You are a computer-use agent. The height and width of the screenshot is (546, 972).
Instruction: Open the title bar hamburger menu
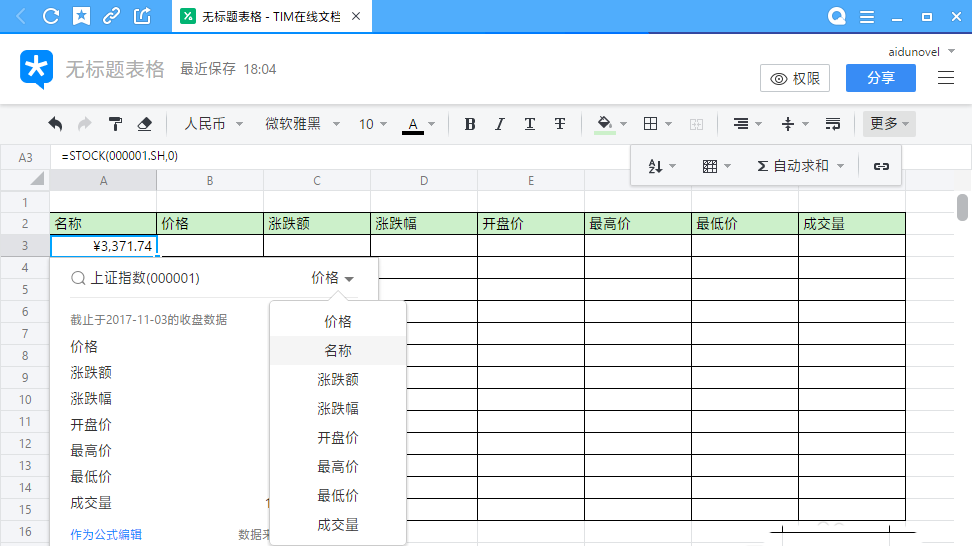867,17
